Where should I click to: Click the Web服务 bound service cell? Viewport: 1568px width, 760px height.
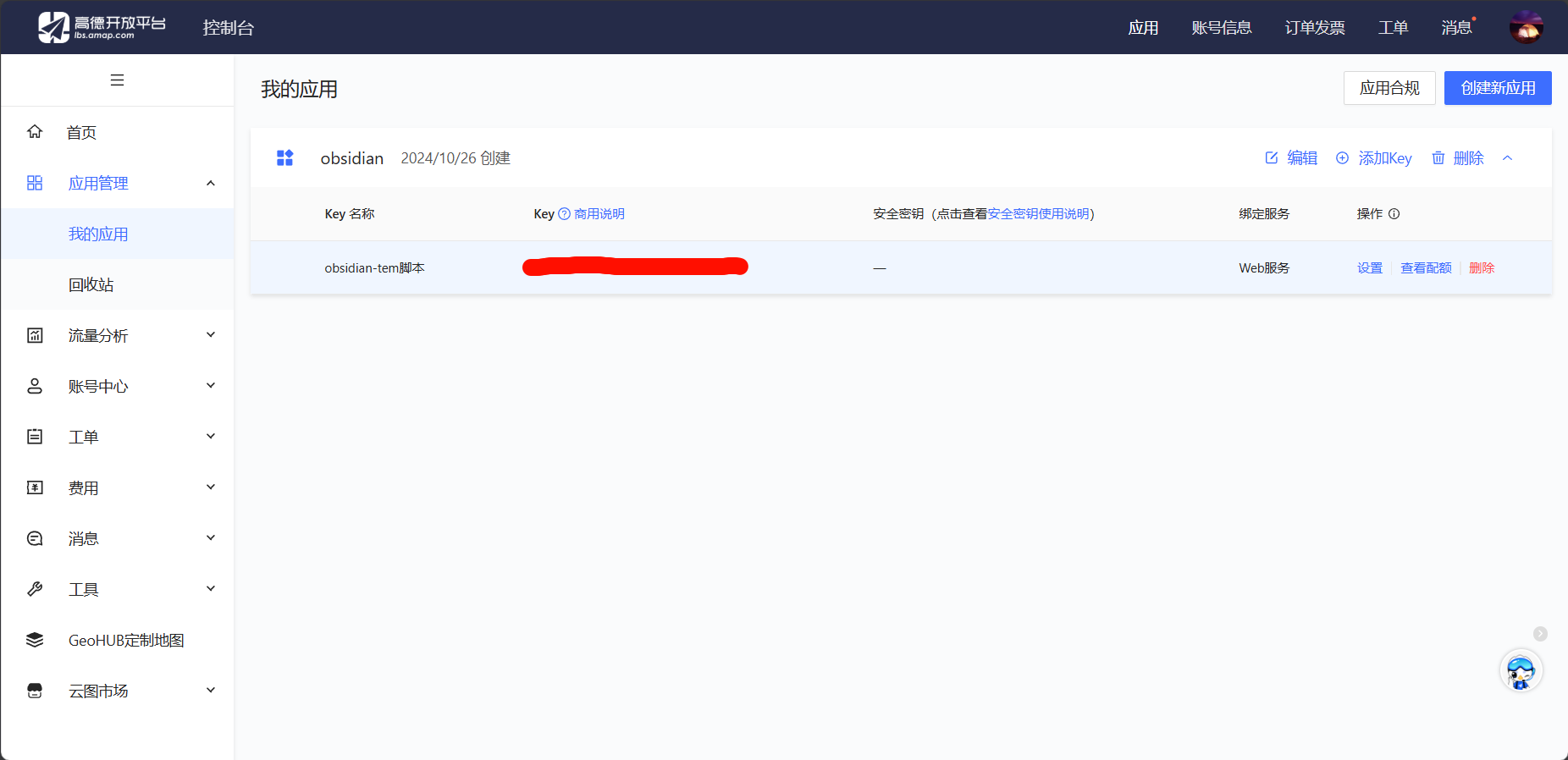point(1264,268)
